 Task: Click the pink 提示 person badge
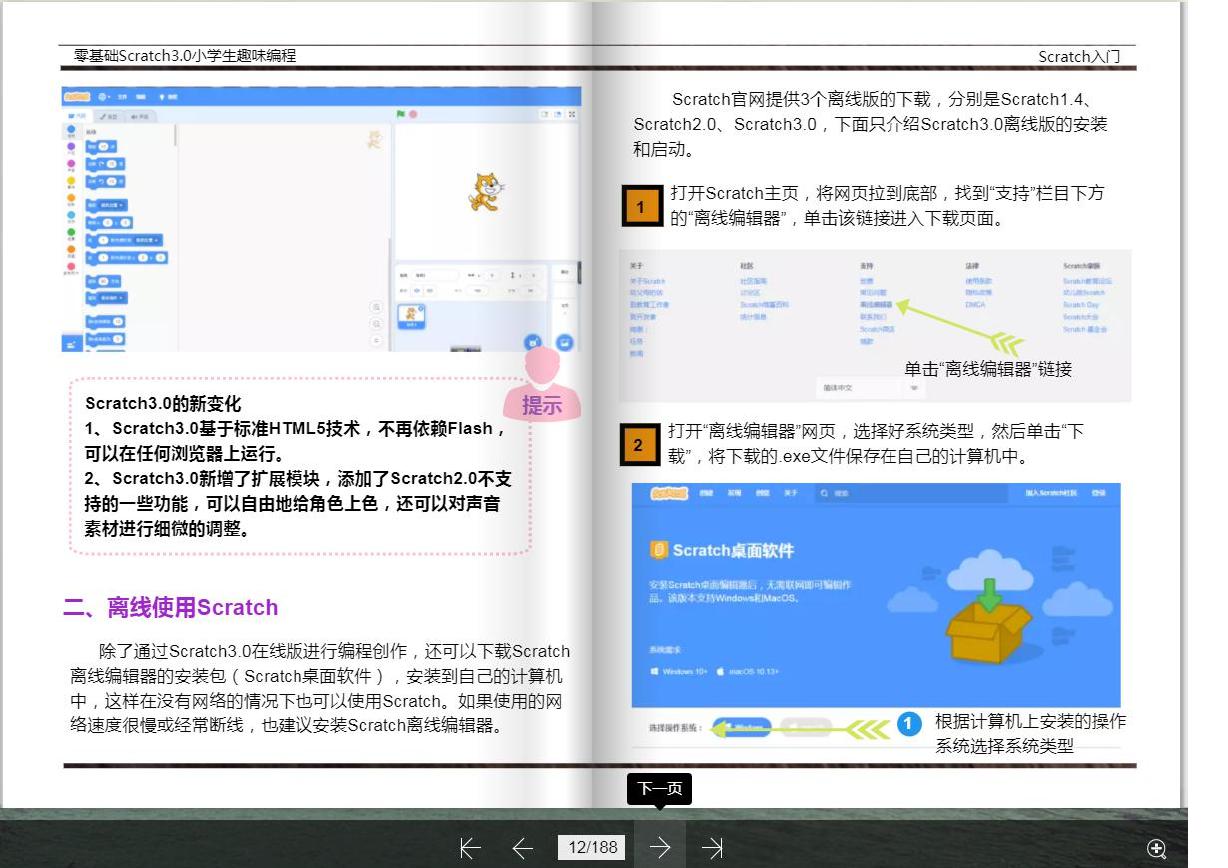[x=542, y=385]
